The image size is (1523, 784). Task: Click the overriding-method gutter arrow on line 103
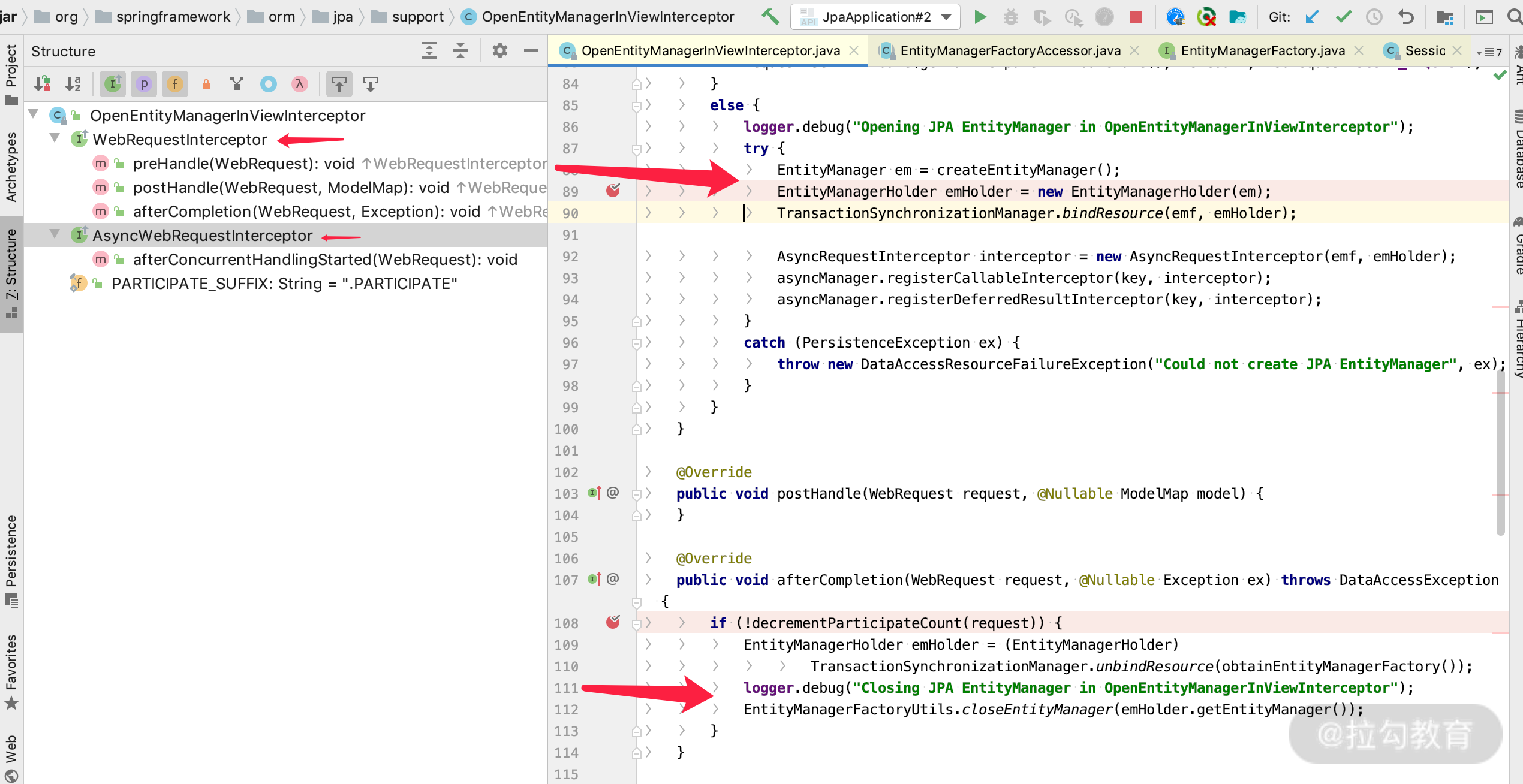(592, 493)
